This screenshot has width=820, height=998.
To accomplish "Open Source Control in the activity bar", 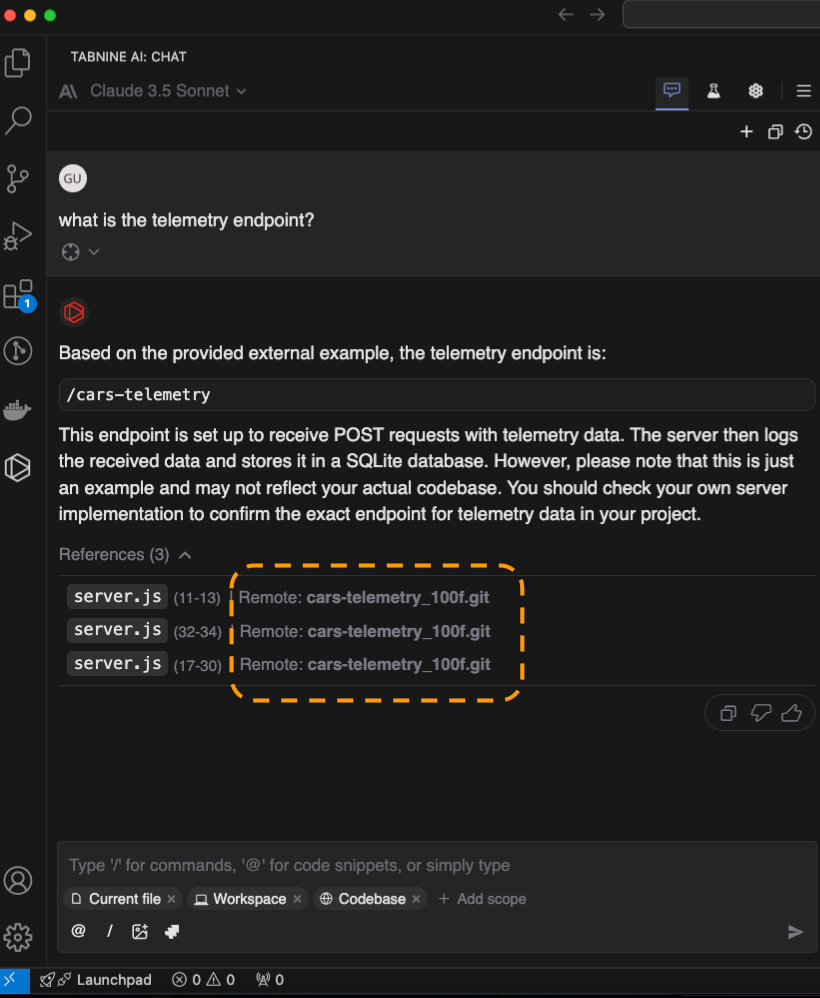I will tap(18, 179).
